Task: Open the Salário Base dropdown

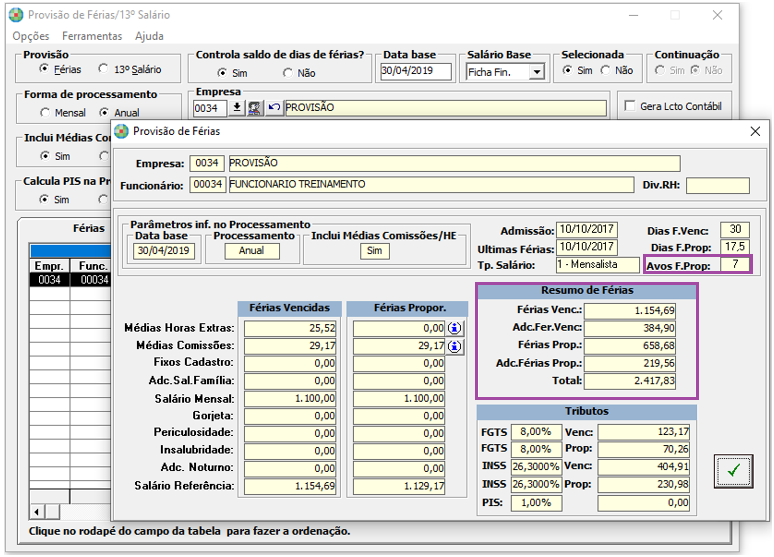Action: 537,72
